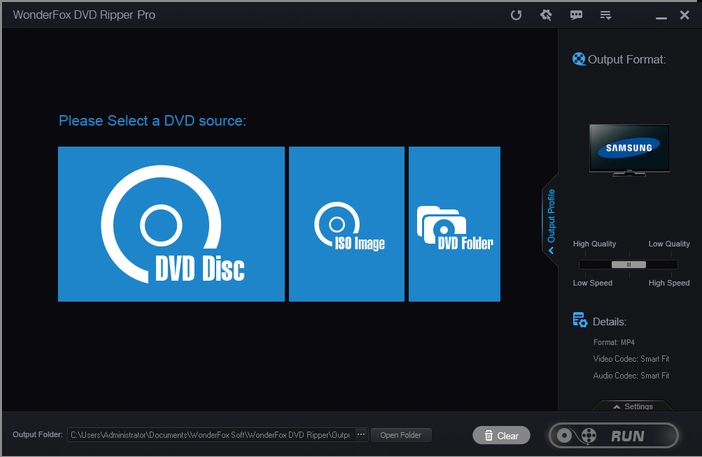Select DVD Folder as source

coord(454,224)
